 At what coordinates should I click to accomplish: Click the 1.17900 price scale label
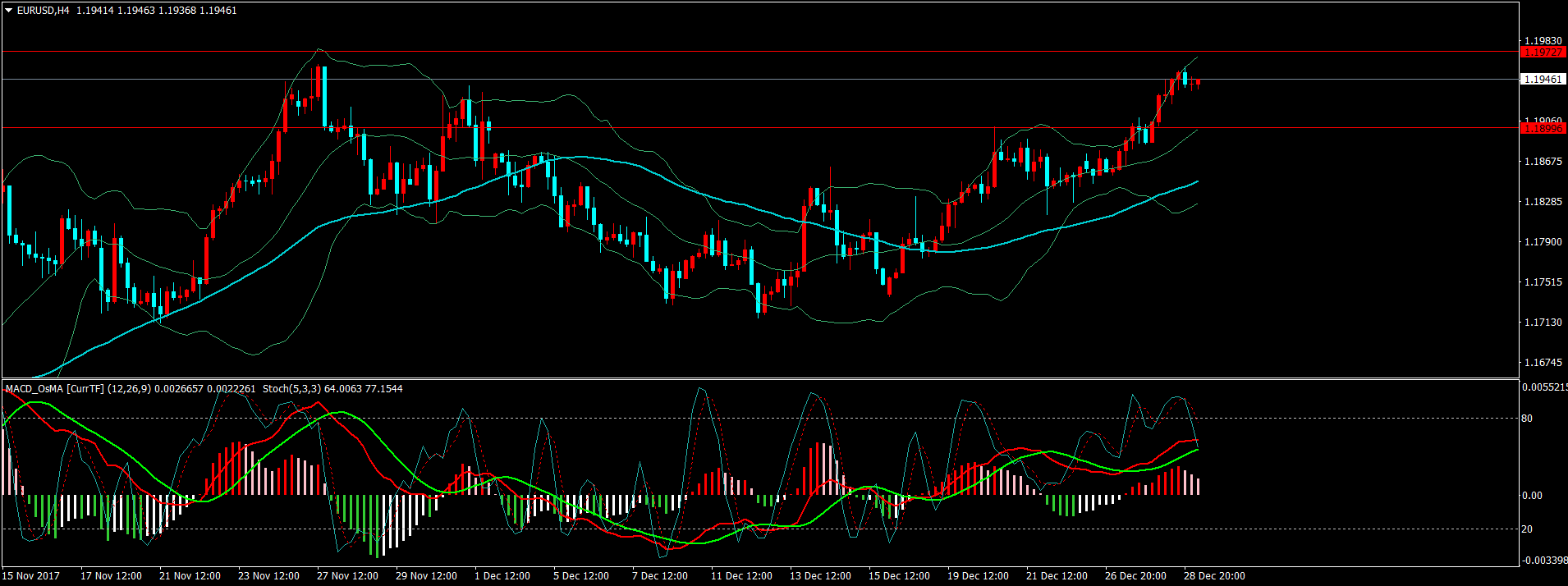[x=1543, y=242]
